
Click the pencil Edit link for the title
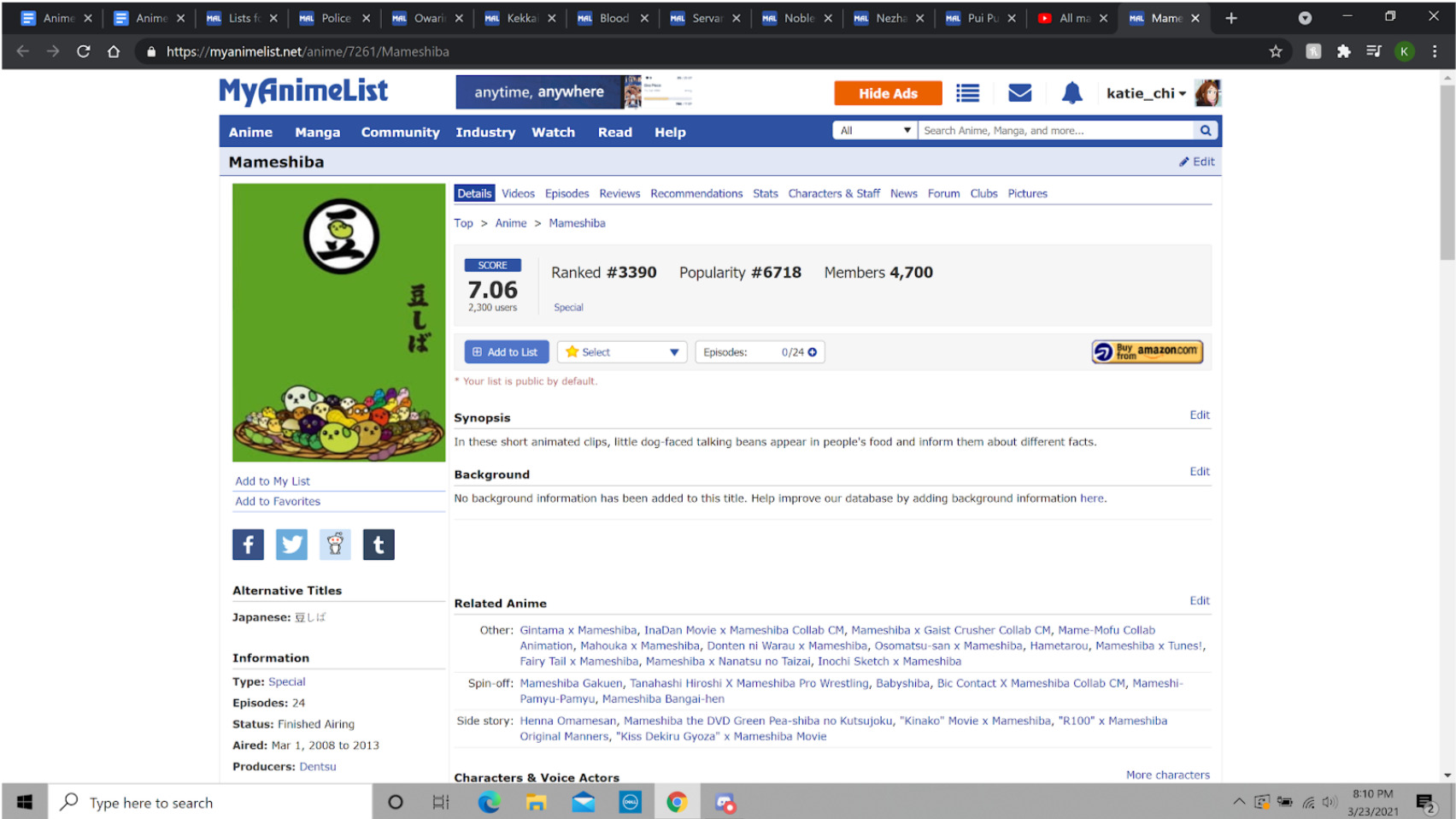(x=1197, y=162)
